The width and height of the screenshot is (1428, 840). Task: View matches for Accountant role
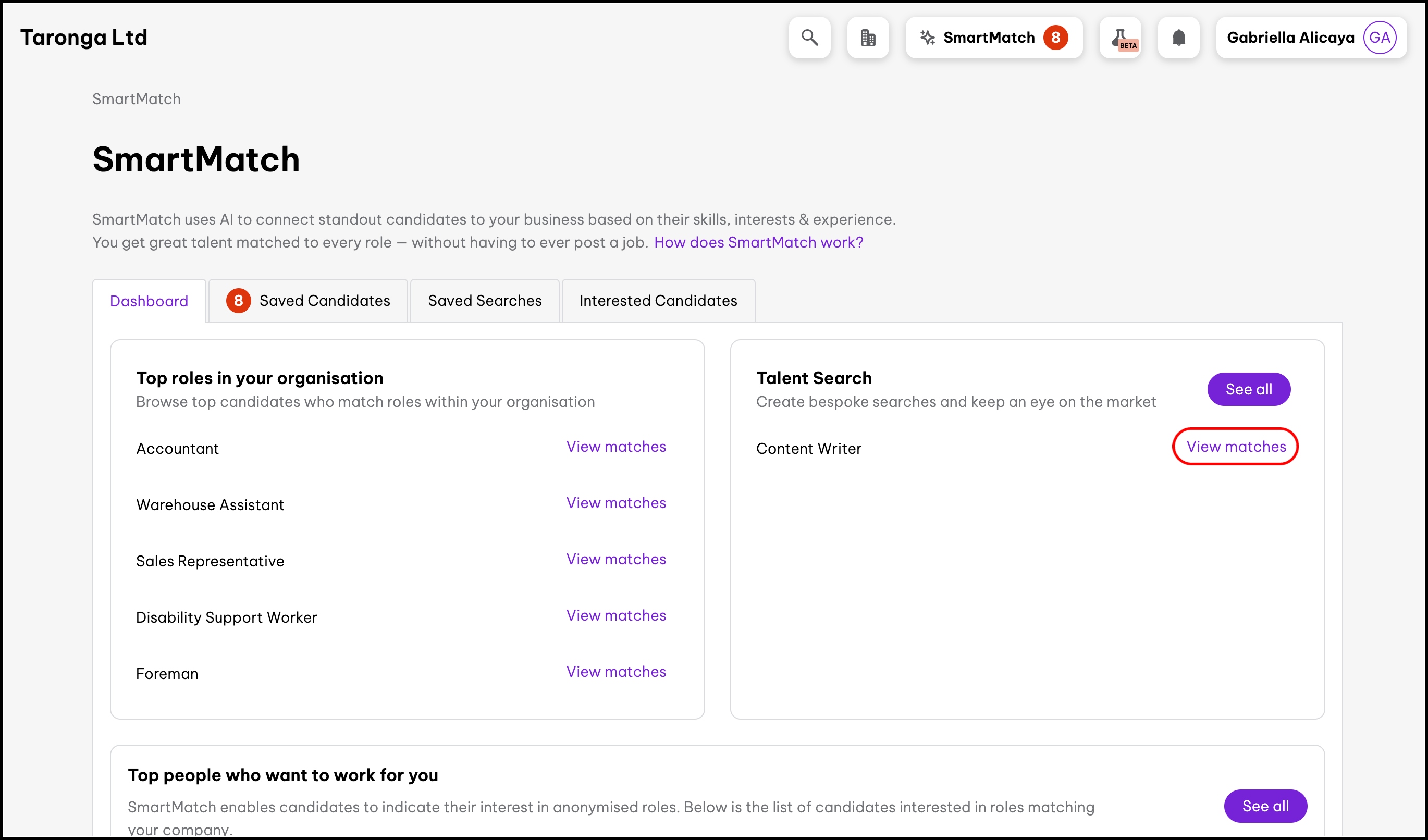coord(616,447)
